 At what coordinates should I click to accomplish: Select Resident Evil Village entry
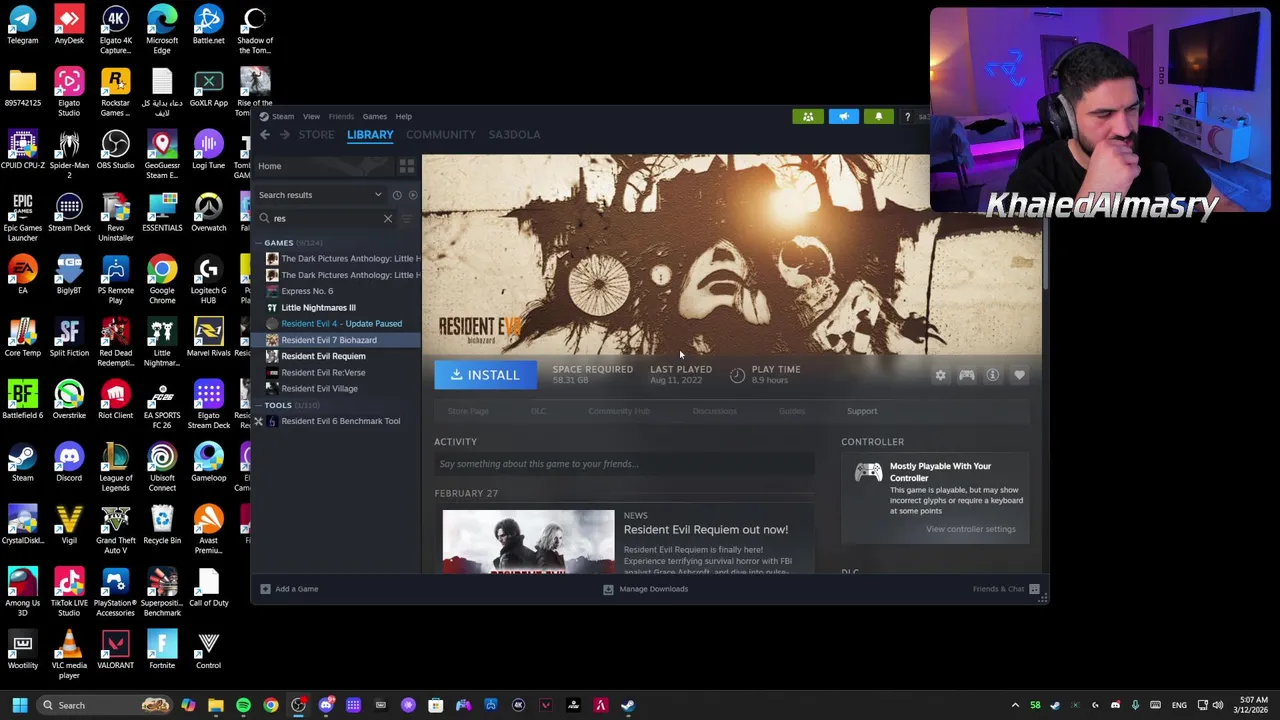pyautogui.click(x=319, y=389)
